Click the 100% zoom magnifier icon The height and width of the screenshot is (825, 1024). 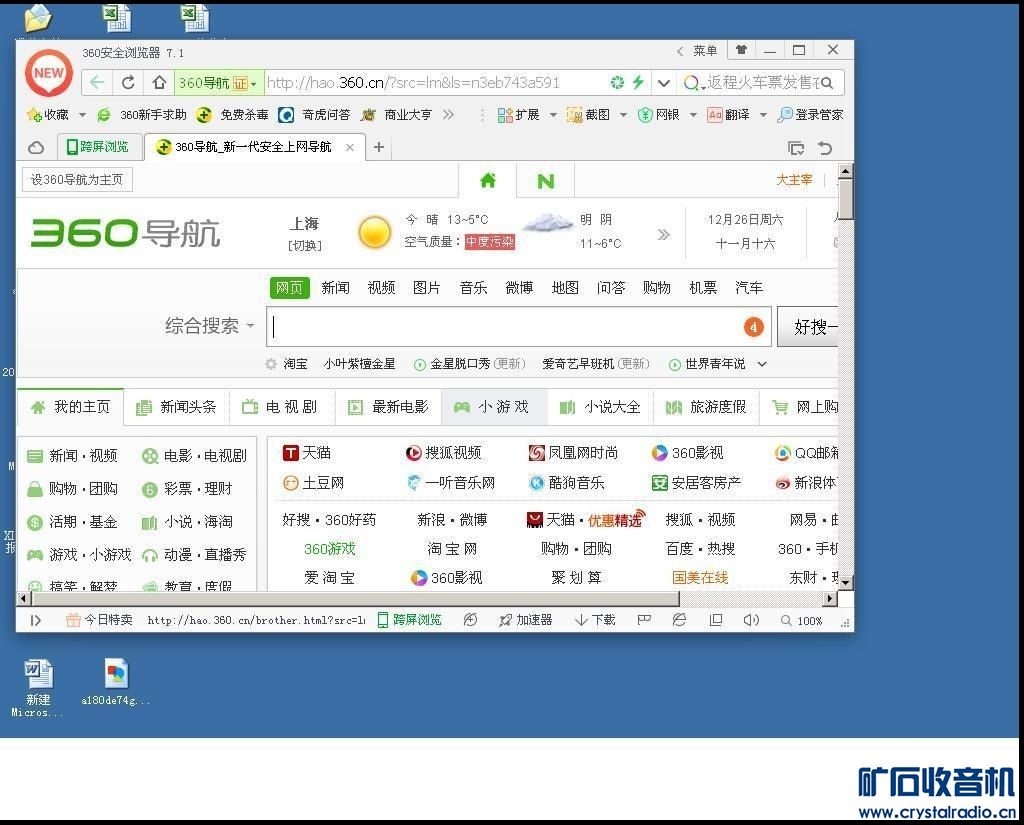786,620
